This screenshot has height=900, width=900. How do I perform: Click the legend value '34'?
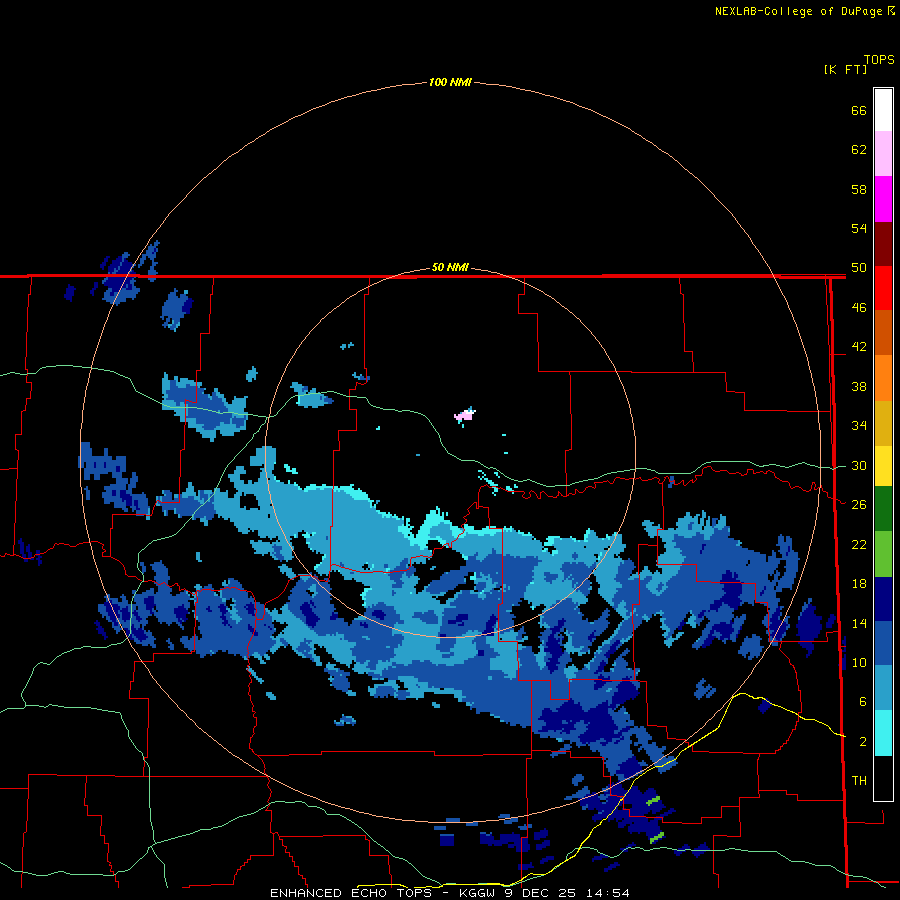tap(859, 426)
